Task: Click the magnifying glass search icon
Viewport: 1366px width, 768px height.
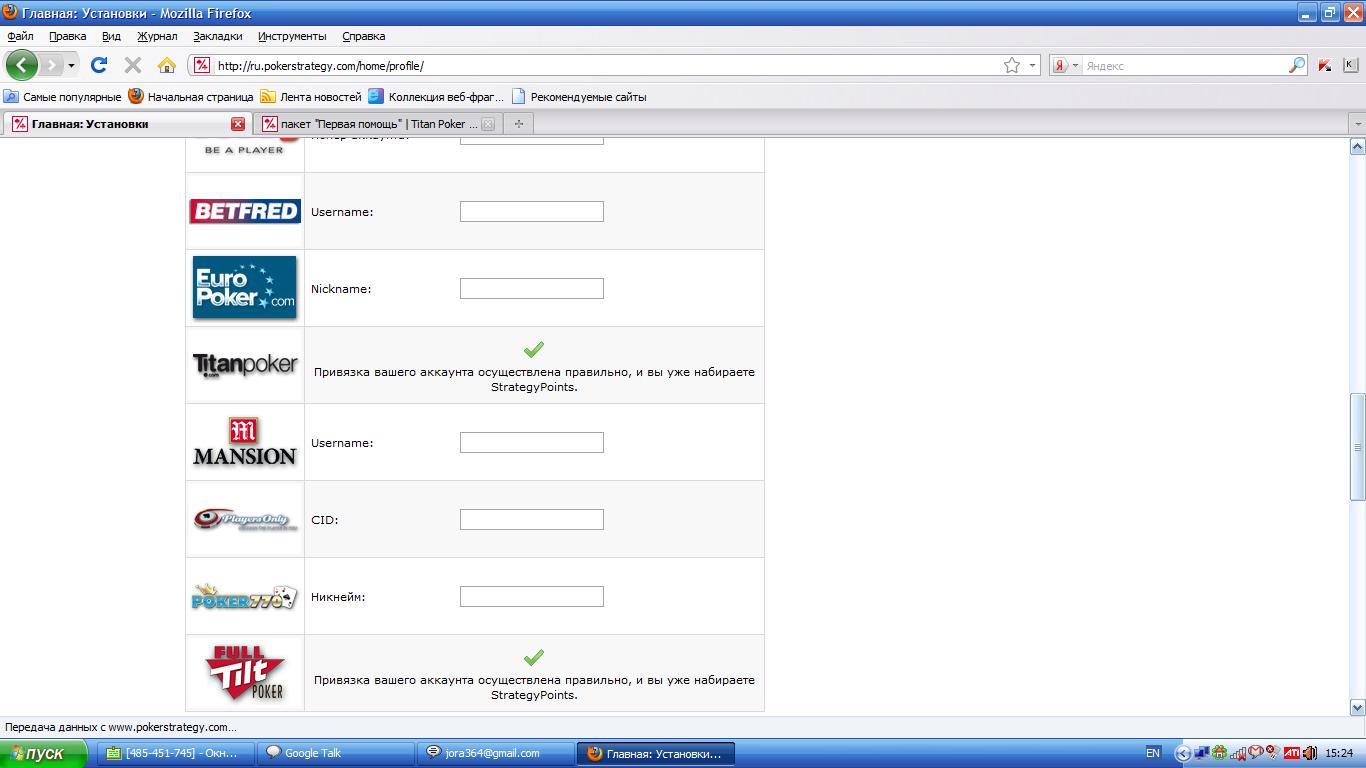Action: tap(1297, 65)
